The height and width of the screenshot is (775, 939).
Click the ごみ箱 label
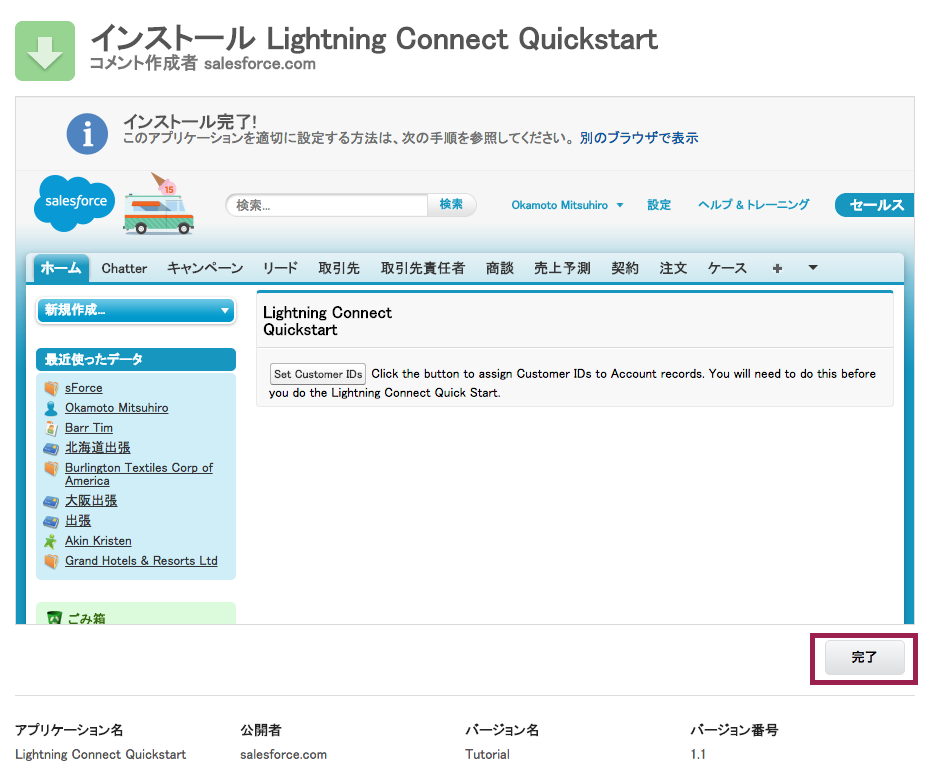pyautogui.click(x=86, y=618)
